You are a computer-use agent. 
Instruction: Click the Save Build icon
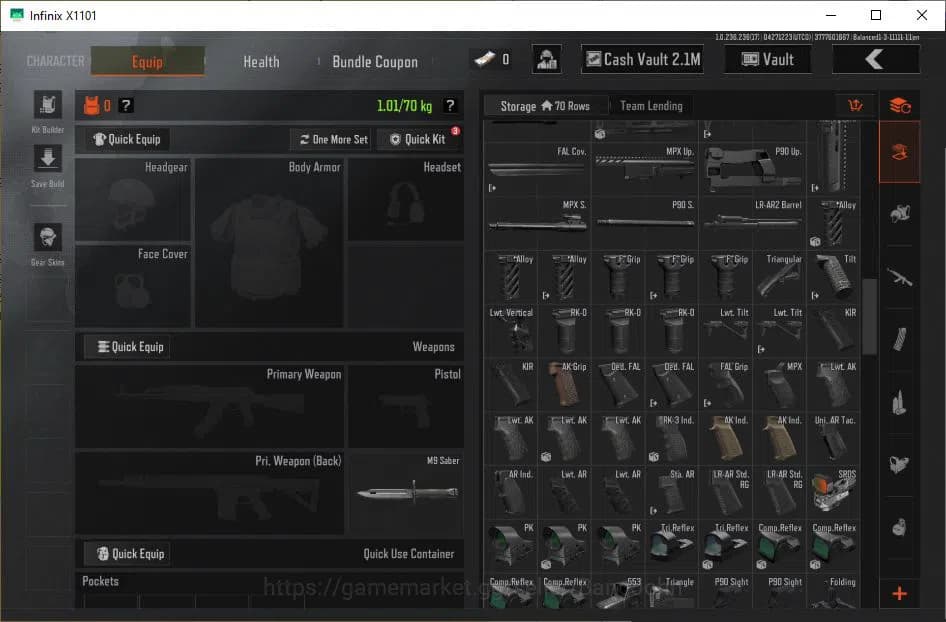coord(47,160)
